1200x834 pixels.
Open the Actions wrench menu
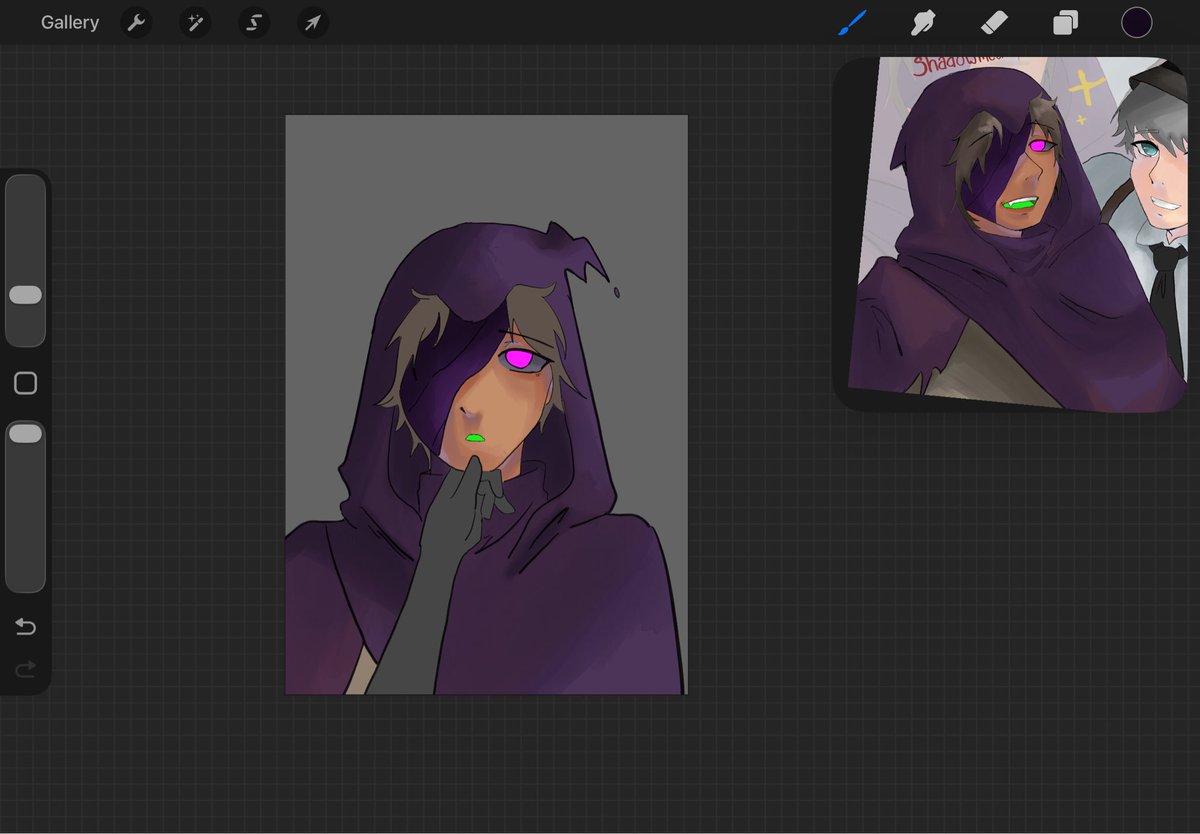[136, 22]
